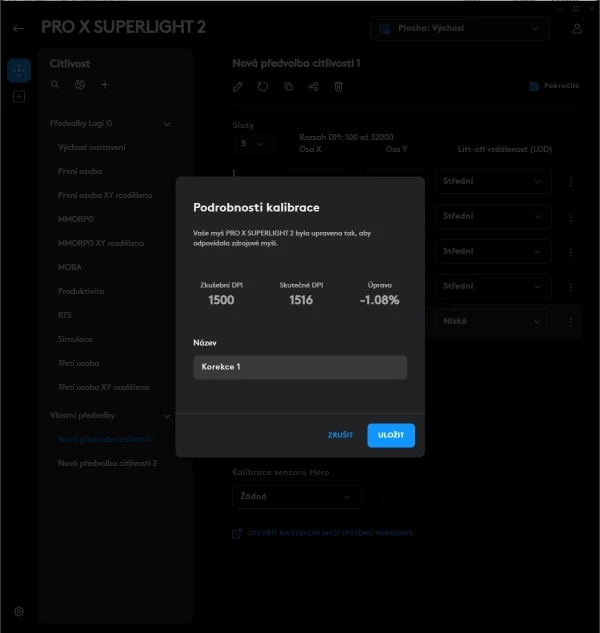Viewport: 600px width, 633px height.
Task: Click the Korekce 1 name field
Action: pyautogui.click(x=300, y=367)
